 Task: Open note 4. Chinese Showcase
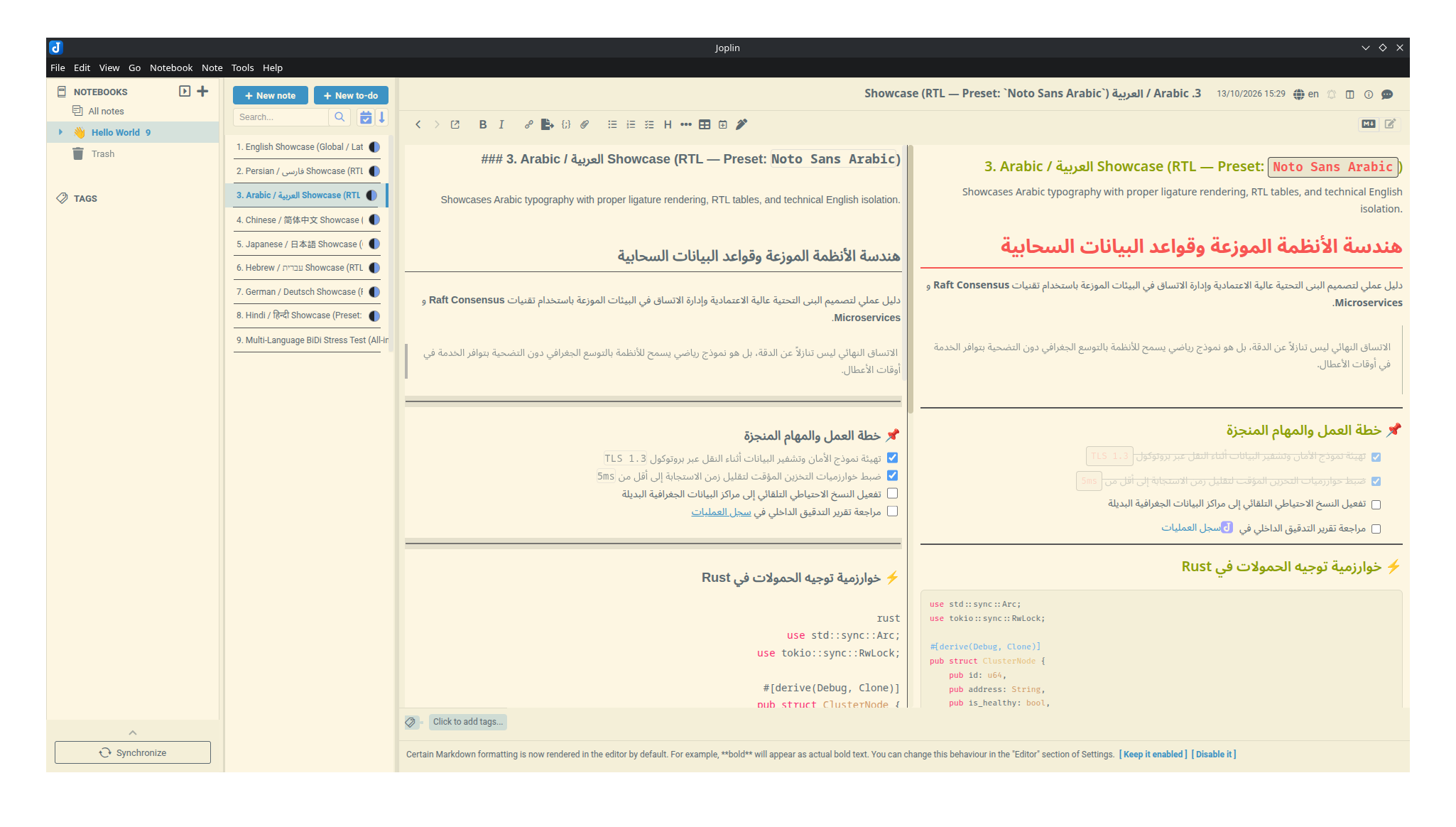point(307,220)
